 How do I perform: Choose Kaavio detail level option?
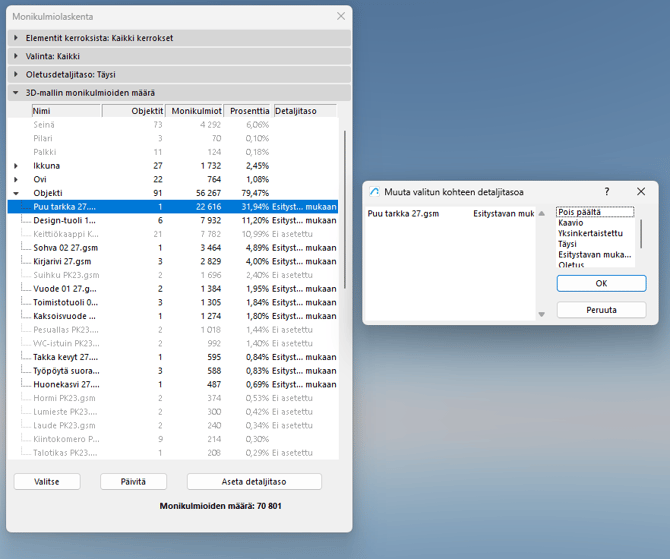(x=571, y=223)
